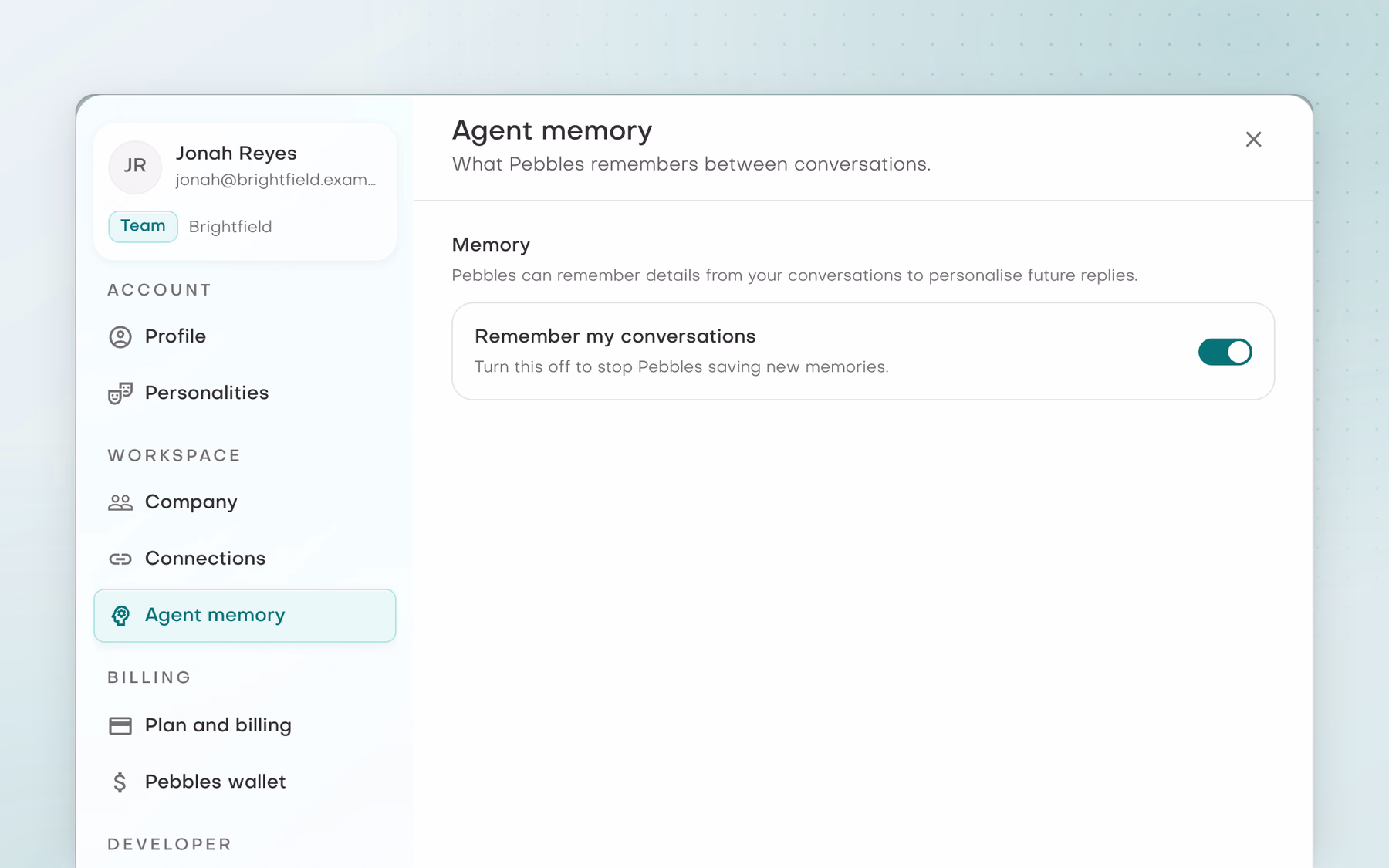Close the Agent memory settings panel
Image resolution: width=1389 pixels, height=868 pixels.
click(1253, 140)
